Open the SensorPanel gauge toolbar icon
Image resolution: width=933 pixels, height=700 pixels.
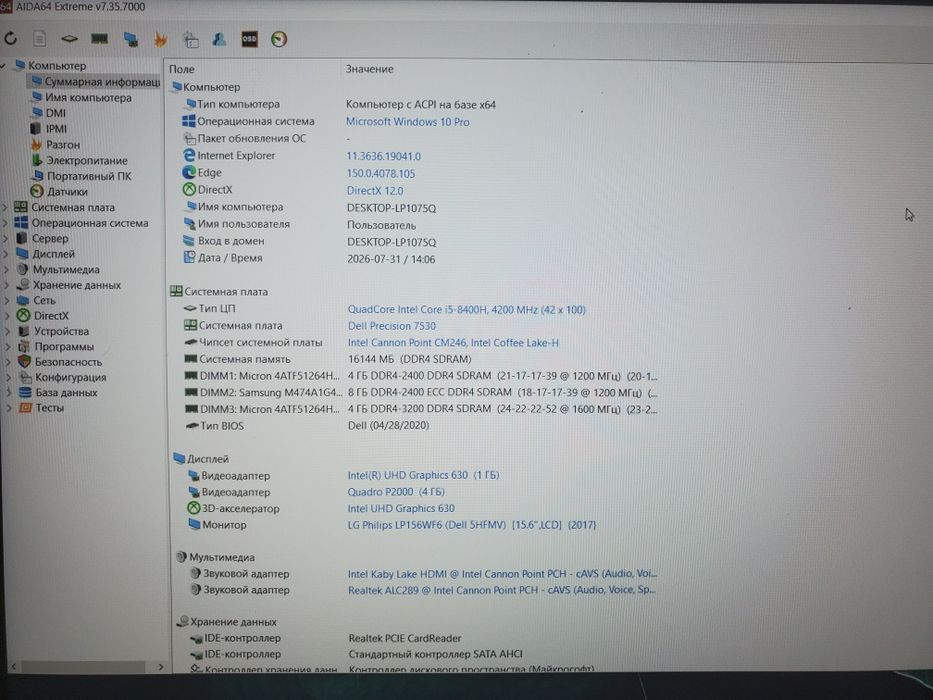pyautogui.click(x=279, y=39)
